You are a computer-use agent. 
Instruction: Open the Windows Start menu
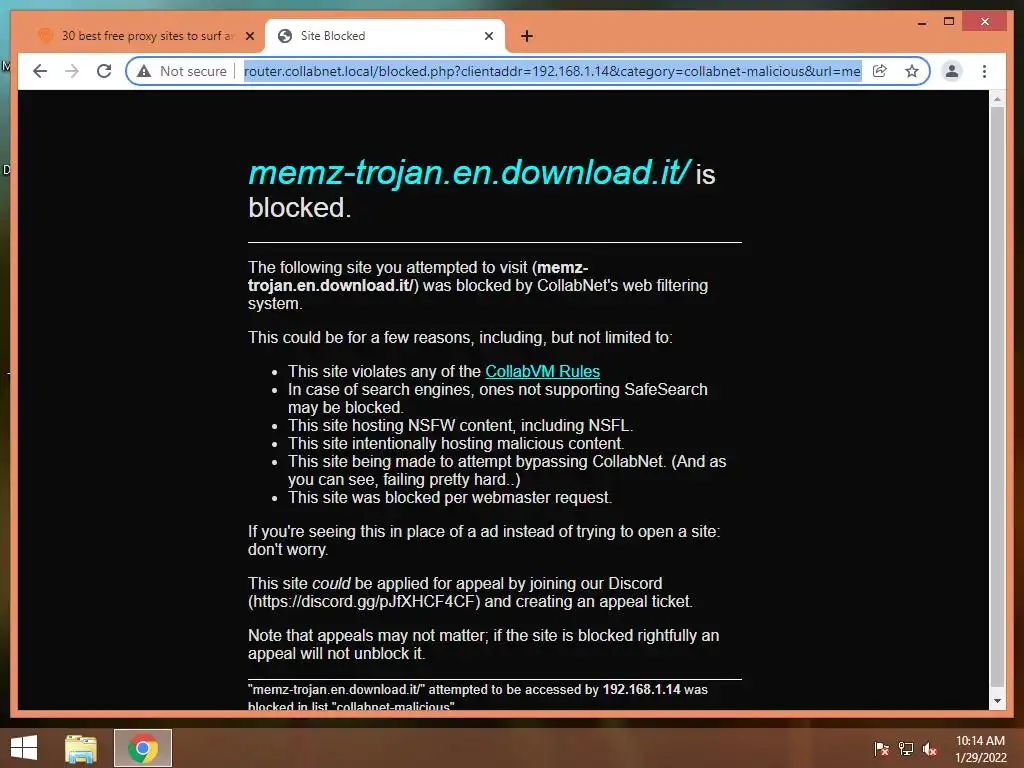click(24, 748)
